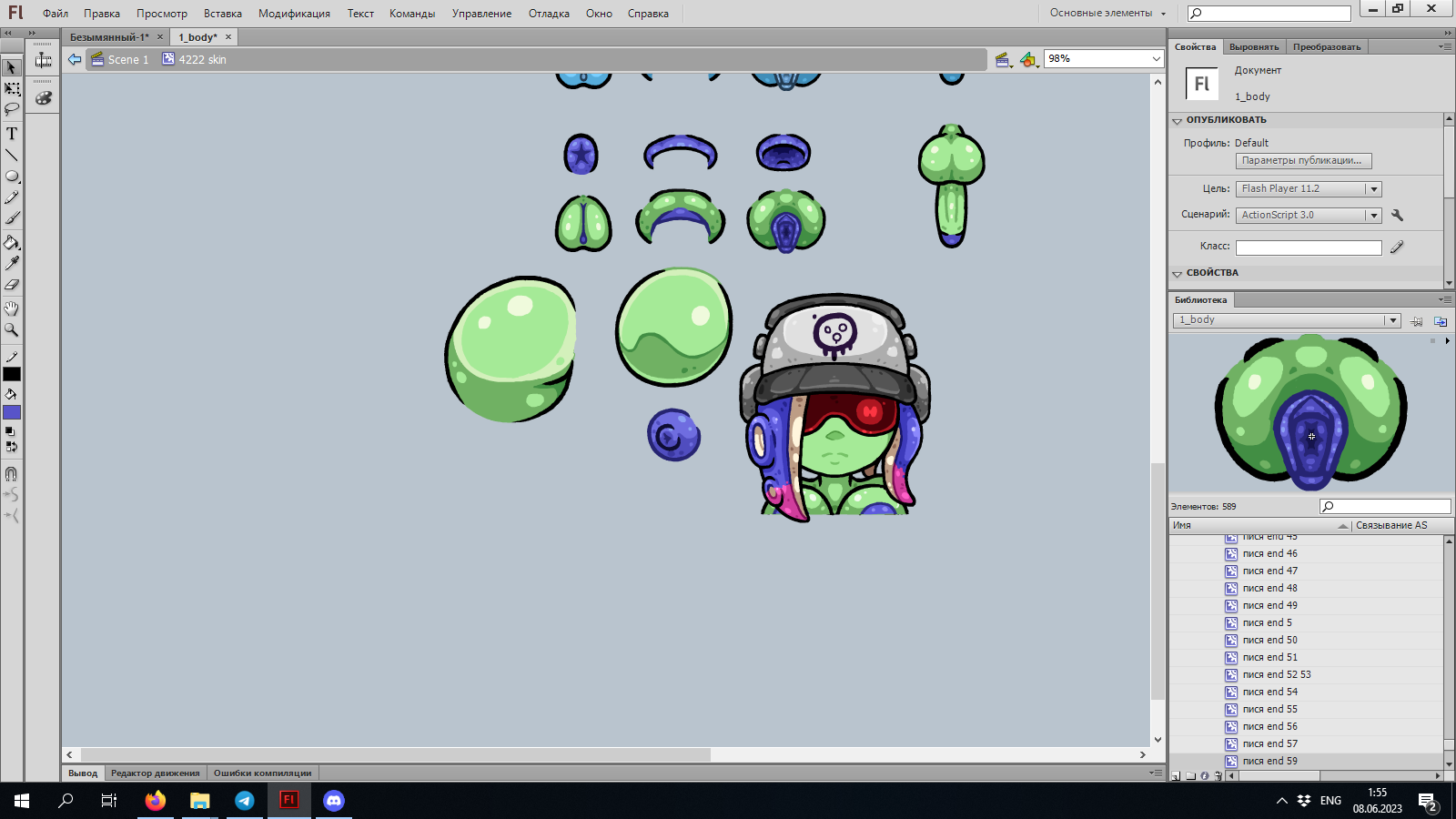Open the stage zoom 98% dropdown

click(x=1157, y=59)
